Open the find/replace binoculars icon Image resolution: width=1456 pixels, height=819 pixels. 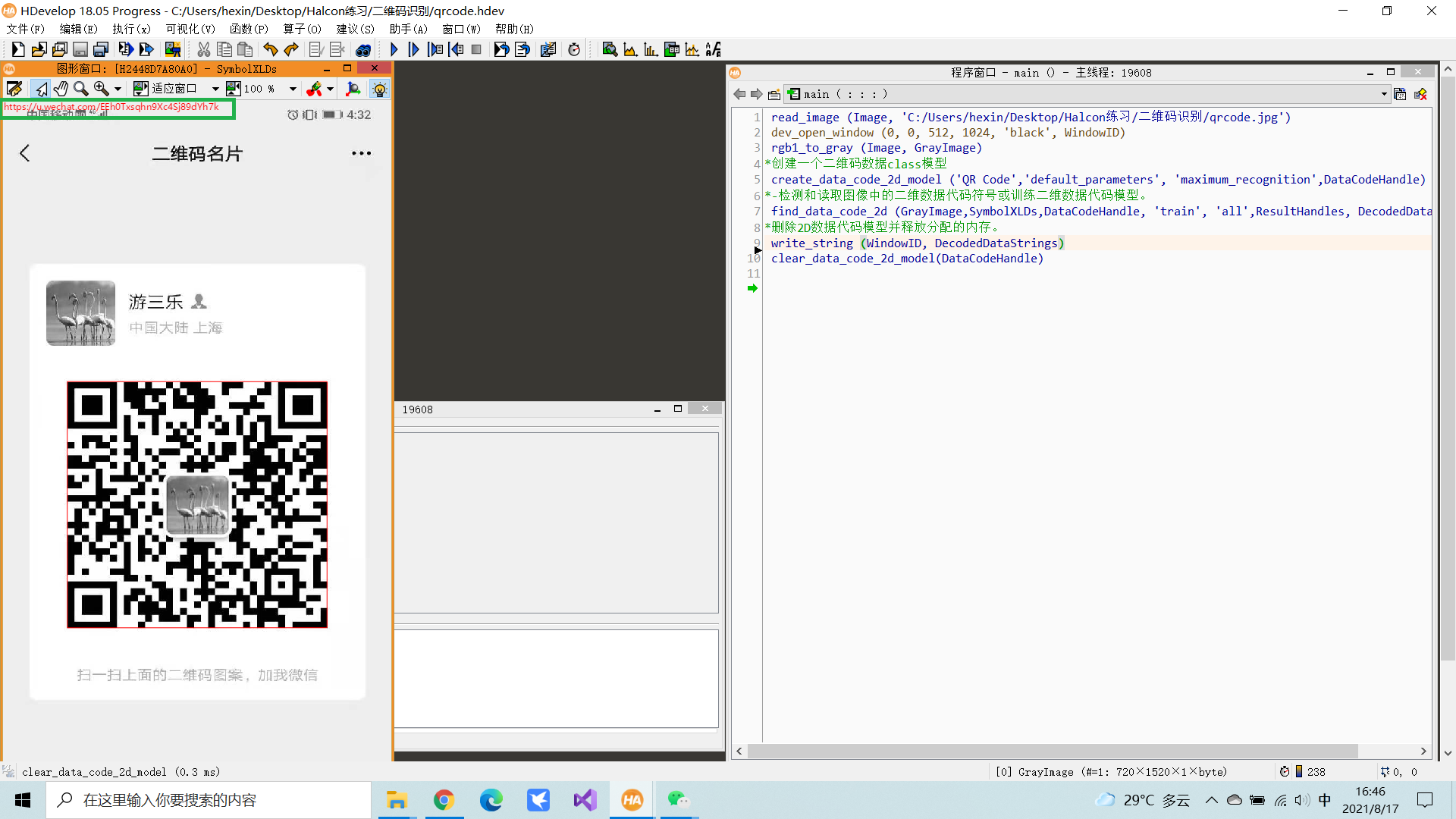pos(363,50)
